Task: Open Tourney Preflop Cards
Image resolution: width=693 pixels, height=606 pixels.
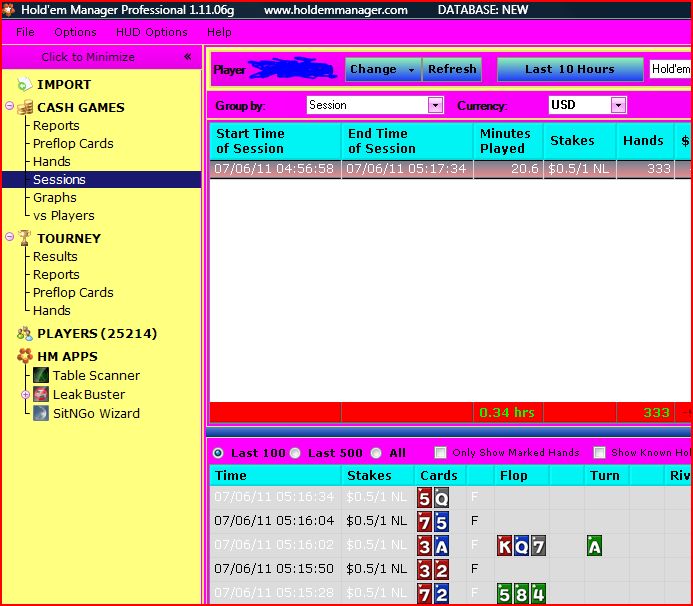Action: click(73, 293)
